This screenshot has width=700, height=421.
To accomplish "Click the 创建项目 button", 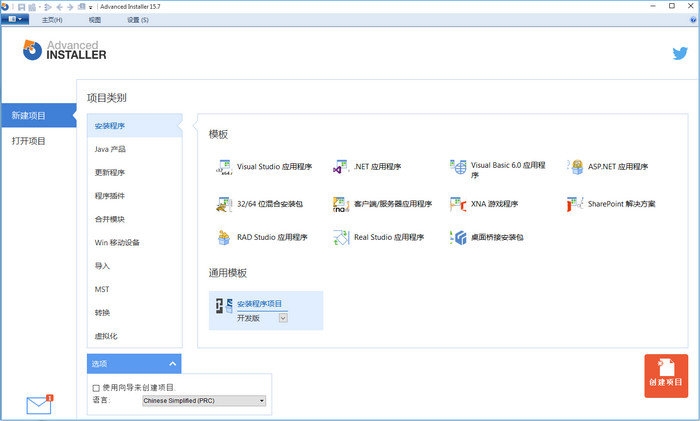I will tap(666, 376).
